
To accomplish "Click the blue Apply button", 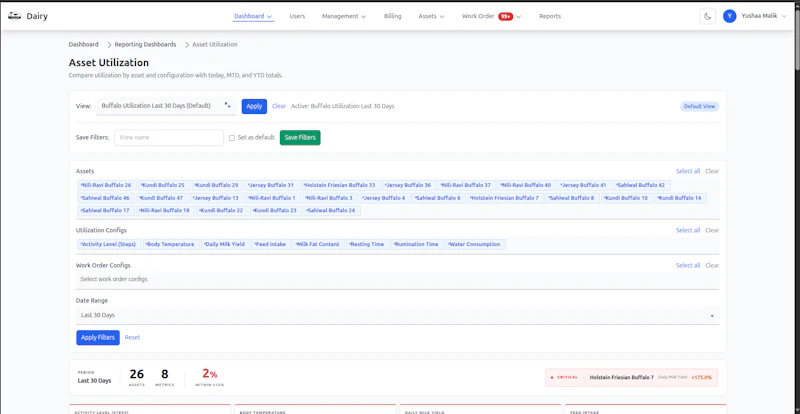I will pyautogui.click(x=254, y=106).
